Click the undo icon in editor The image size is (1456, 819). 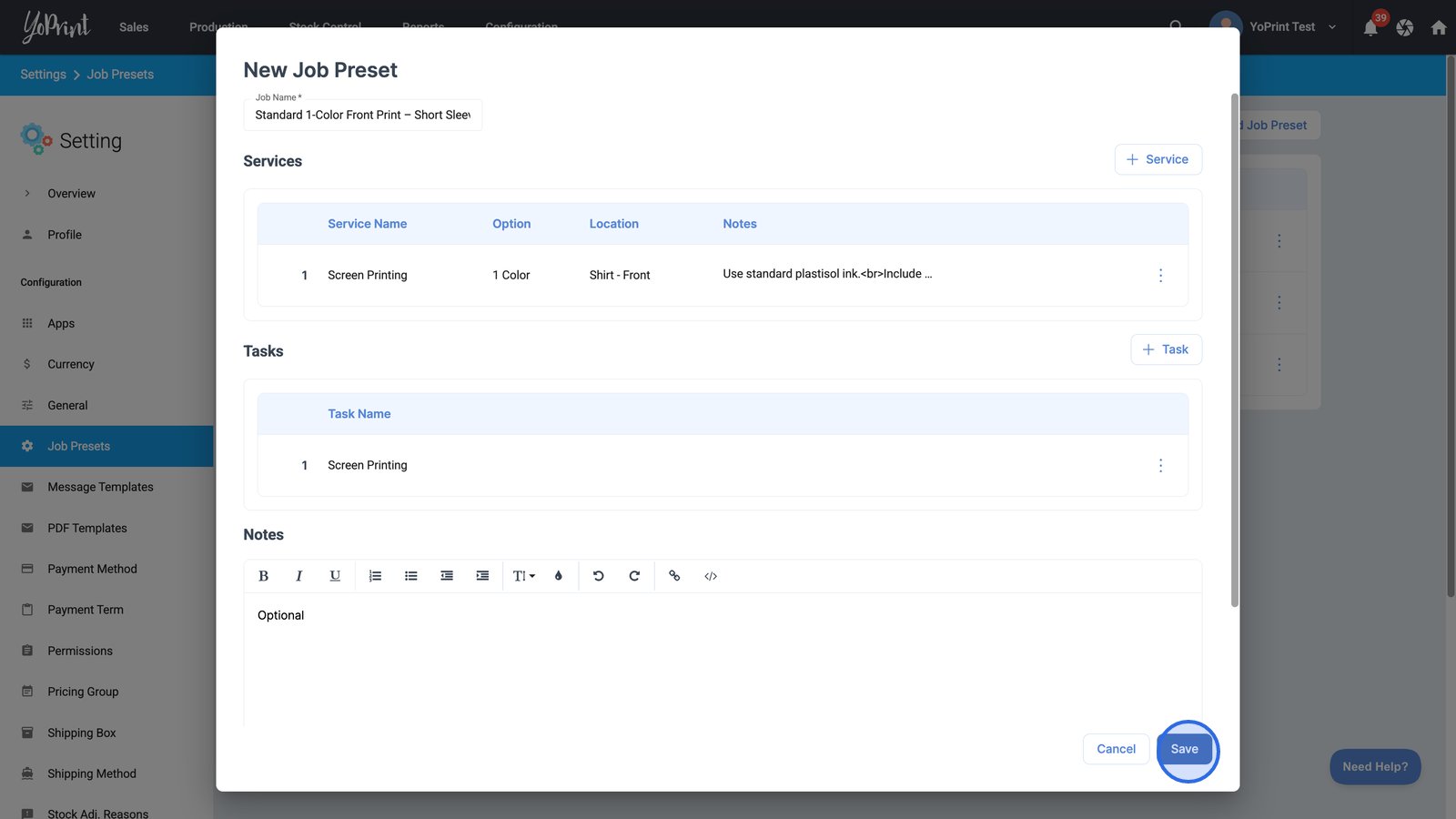tap(599, 576)
